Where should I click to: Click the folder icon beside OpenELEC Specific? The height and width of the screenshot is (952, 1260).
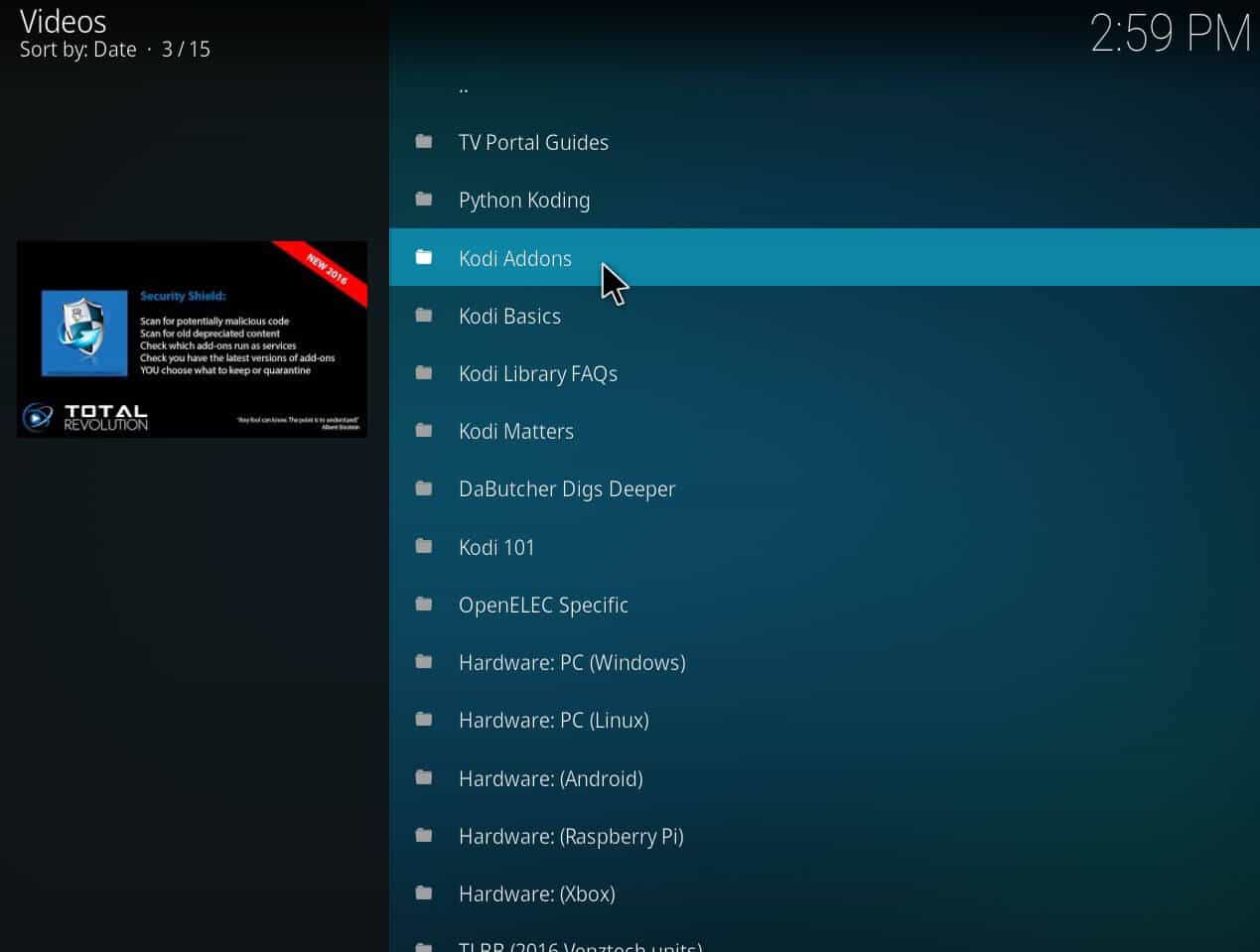(x=424, y=604)
